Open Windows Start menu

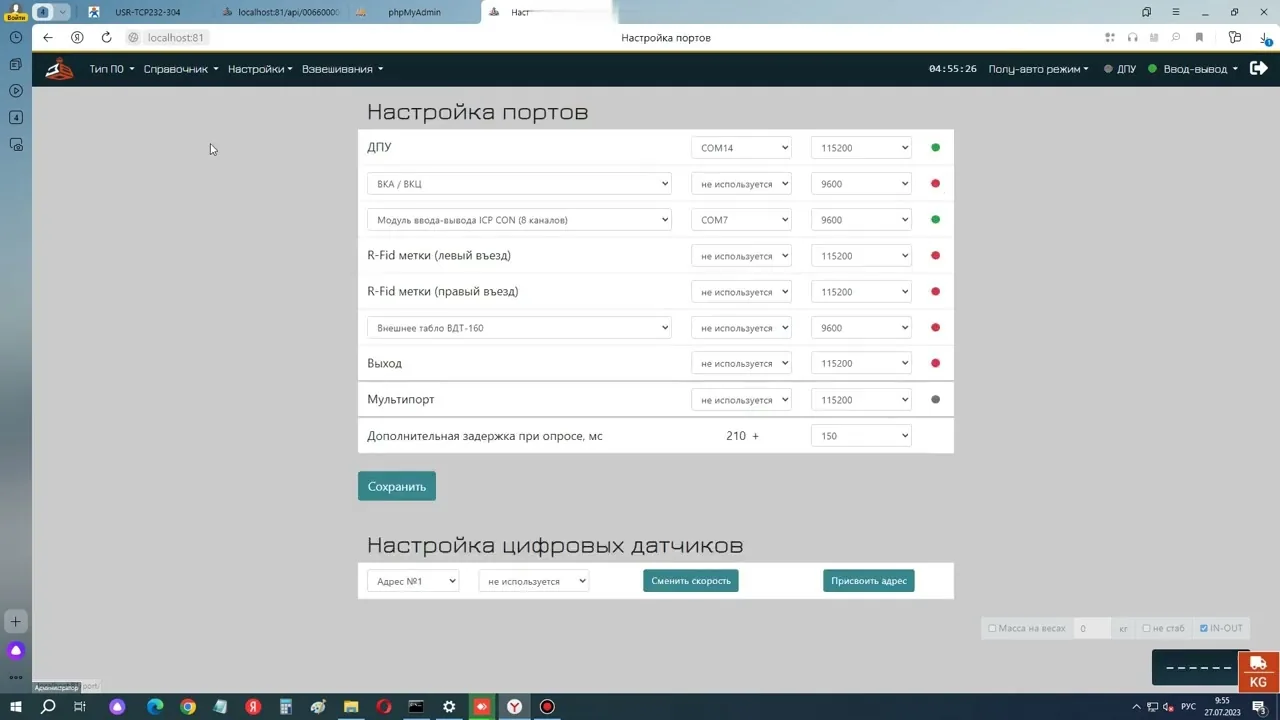pos(16,707)
